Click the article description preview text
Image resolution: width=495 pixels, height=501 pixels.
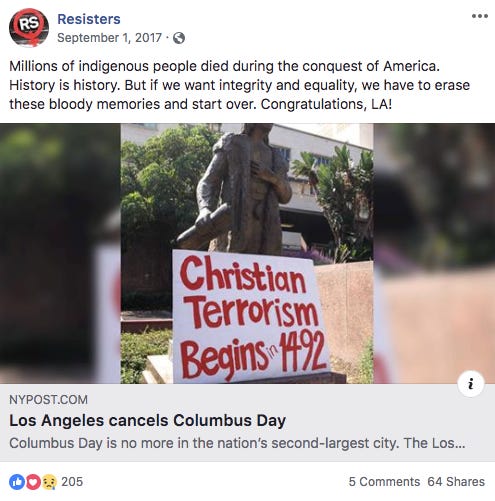[x=237, y=443]
